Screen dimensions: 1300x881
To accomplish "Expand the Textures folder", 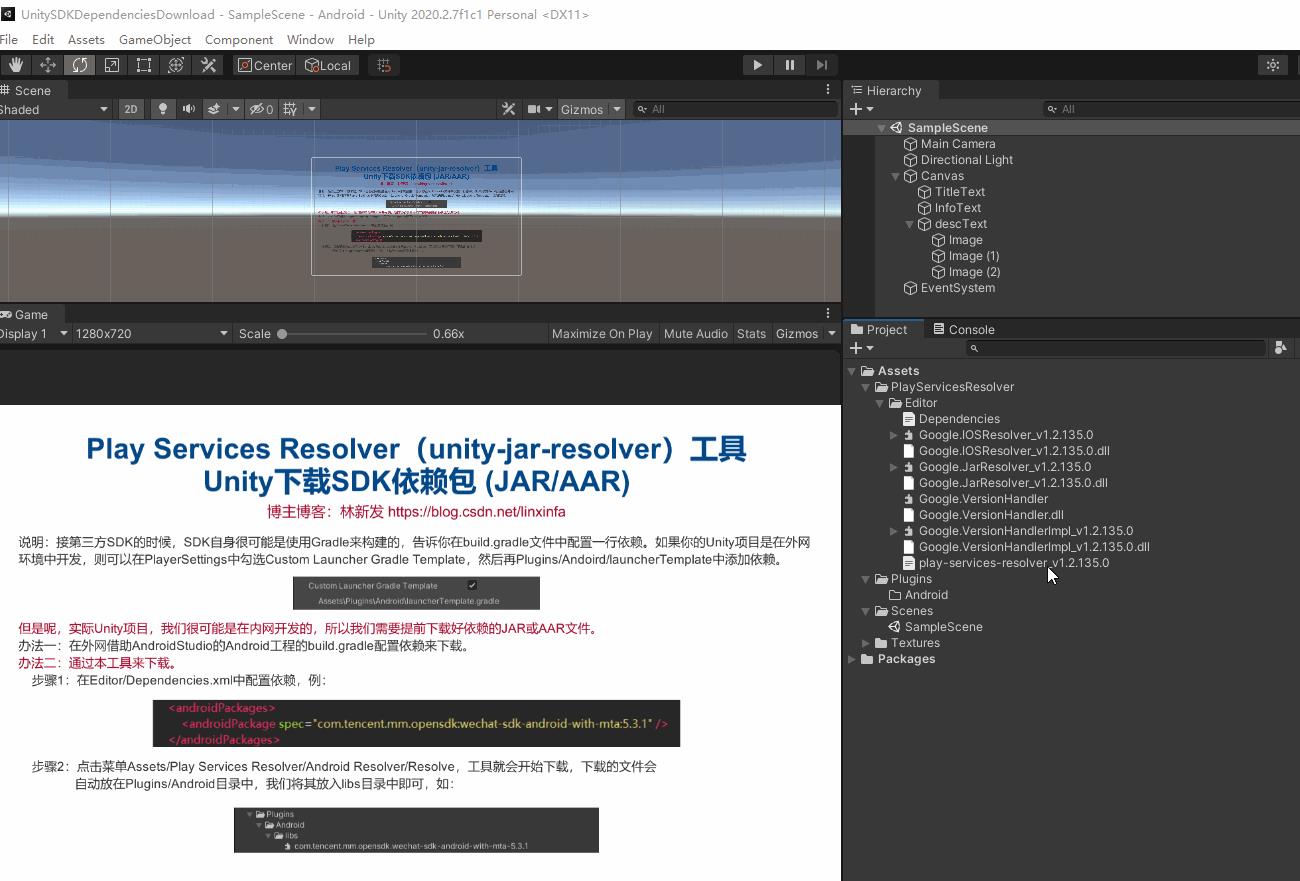I will (866, 643).
